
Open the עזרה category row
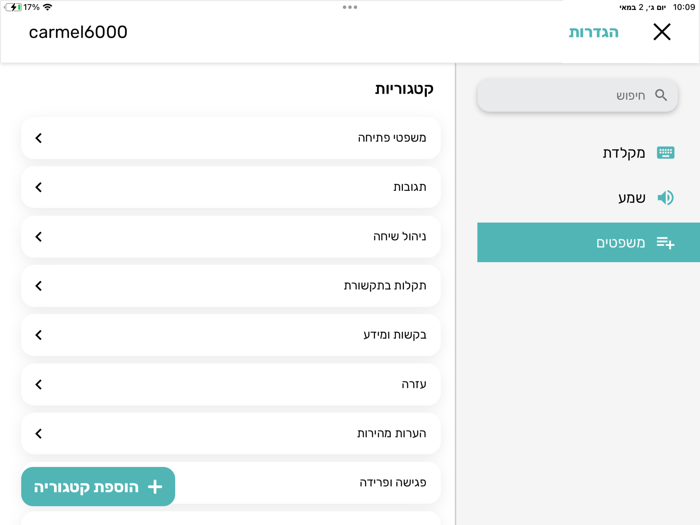tap(230, 384)
